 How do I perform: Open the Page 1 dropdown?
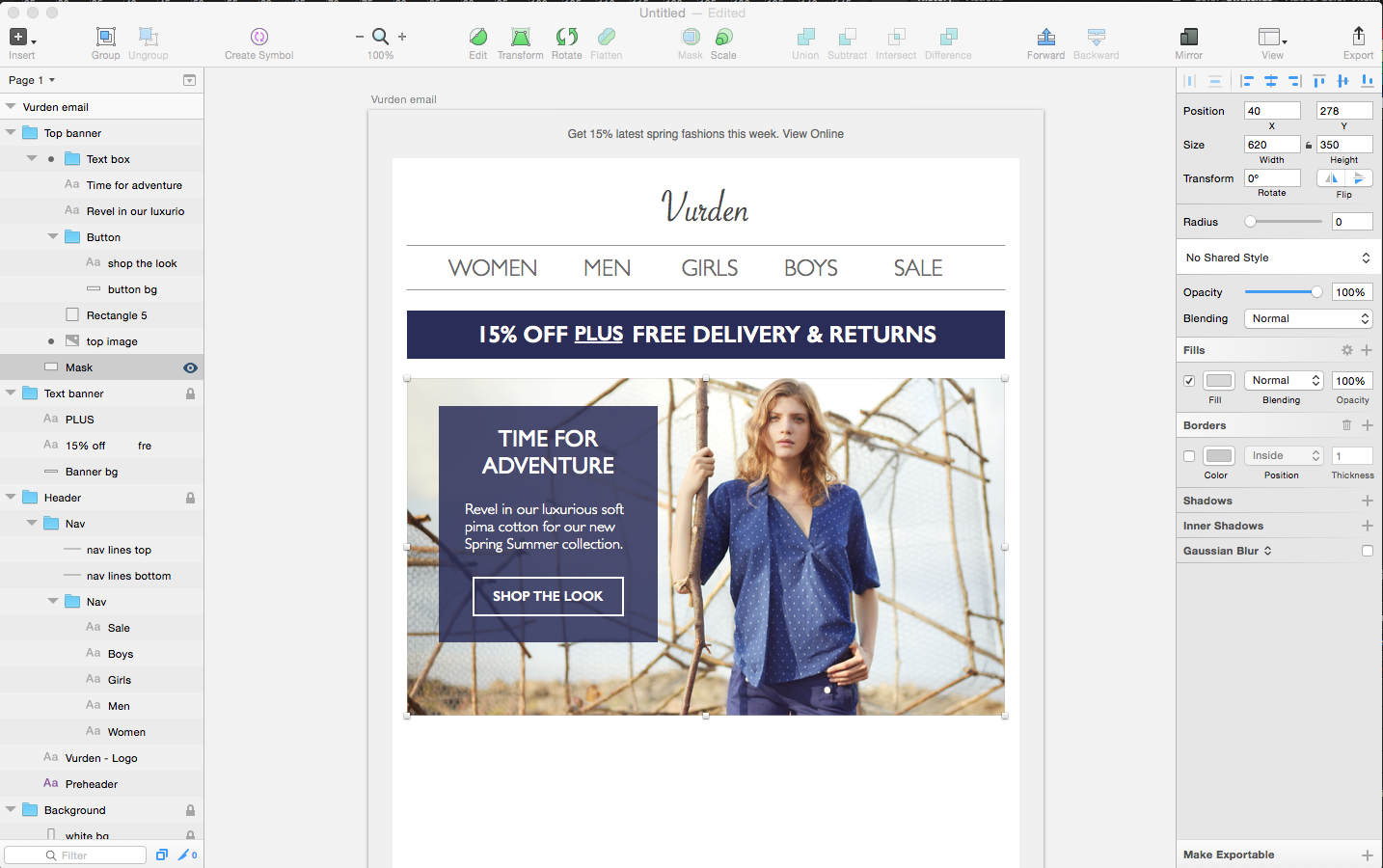click(32, 80)
